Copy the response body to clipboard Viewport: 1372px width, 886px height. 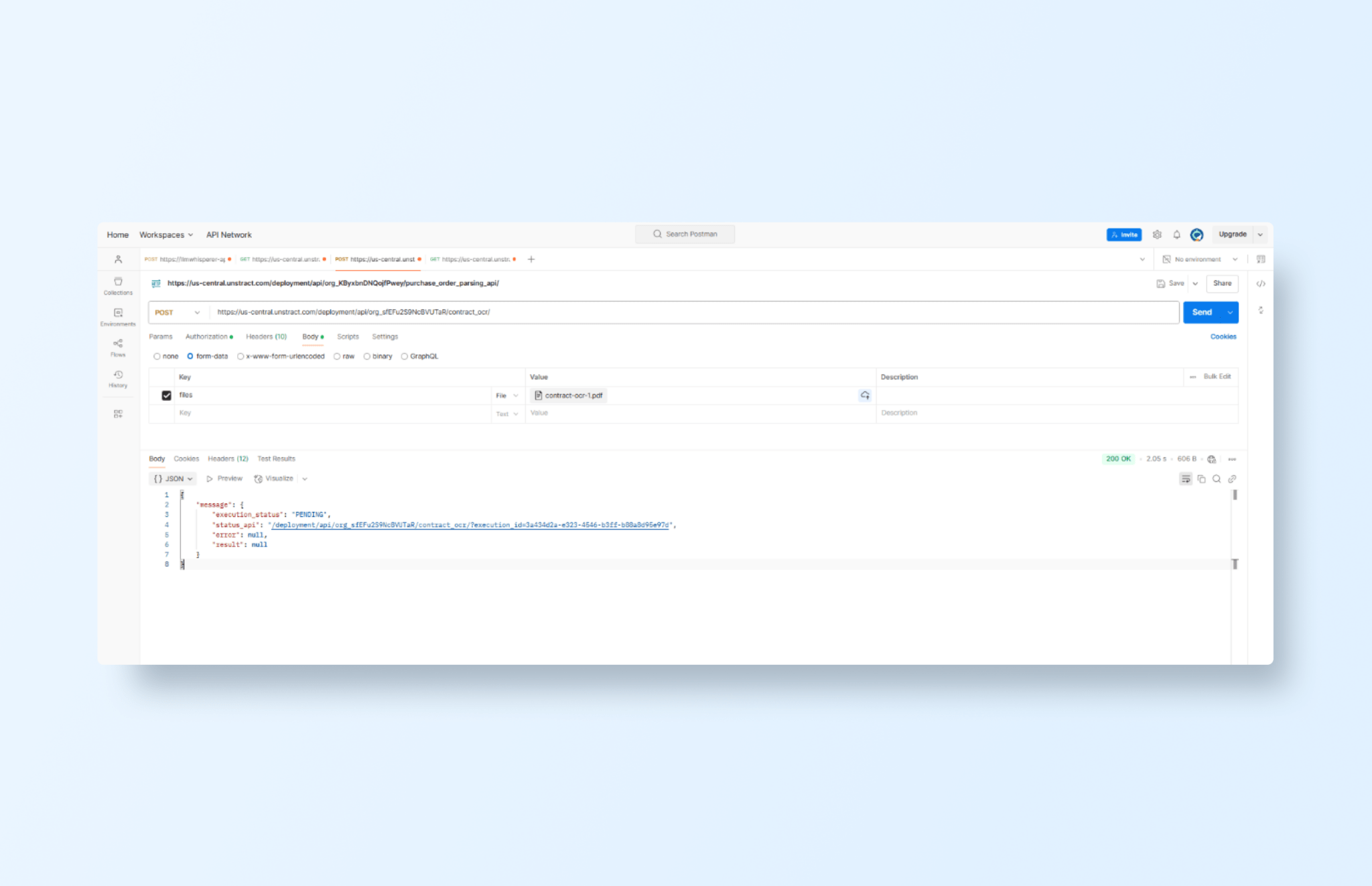coord(1201,479)
